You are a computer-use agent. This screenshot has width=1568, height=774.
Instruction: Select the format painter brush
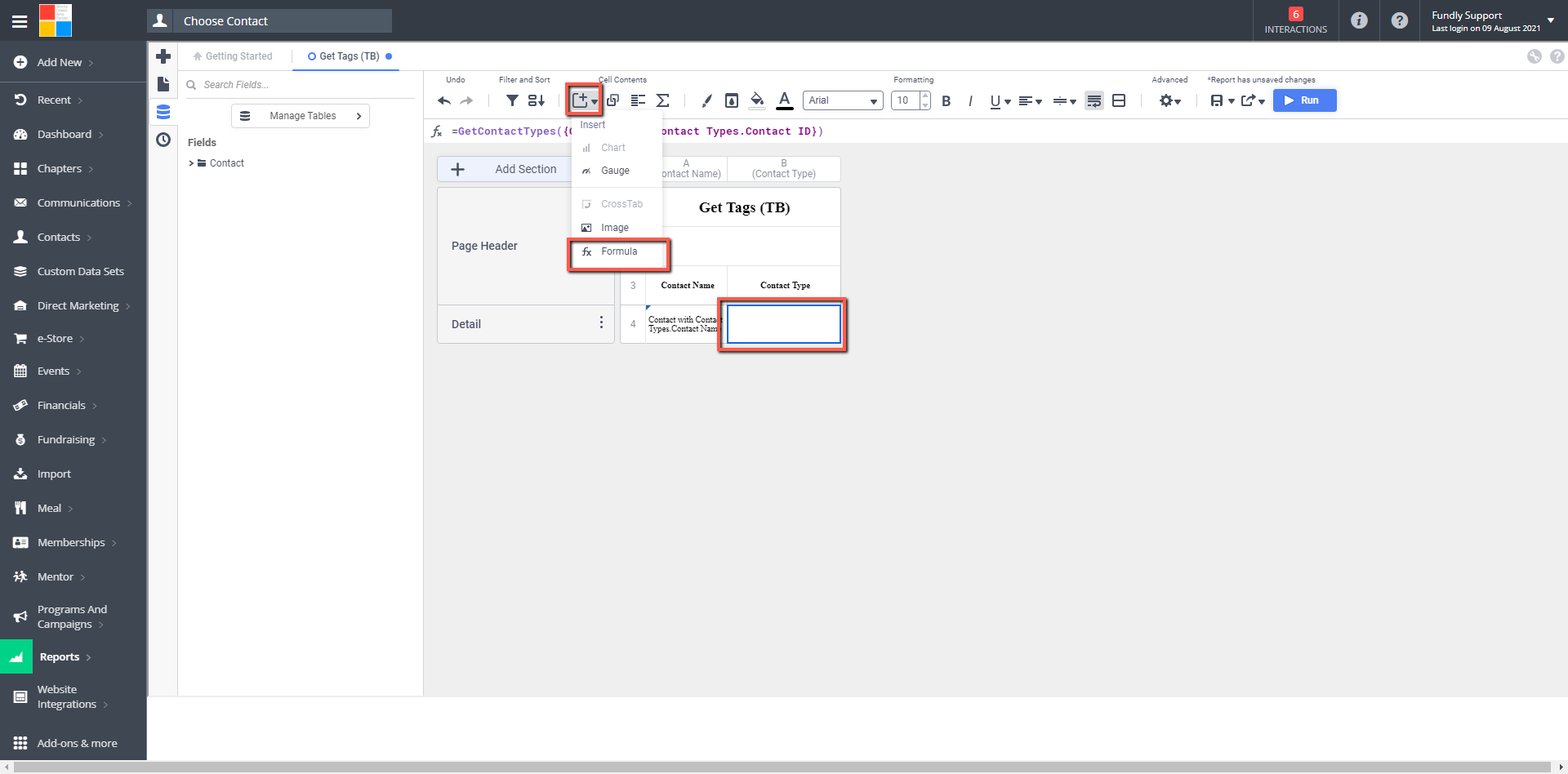pyautogui.click(x=707, y=100)
